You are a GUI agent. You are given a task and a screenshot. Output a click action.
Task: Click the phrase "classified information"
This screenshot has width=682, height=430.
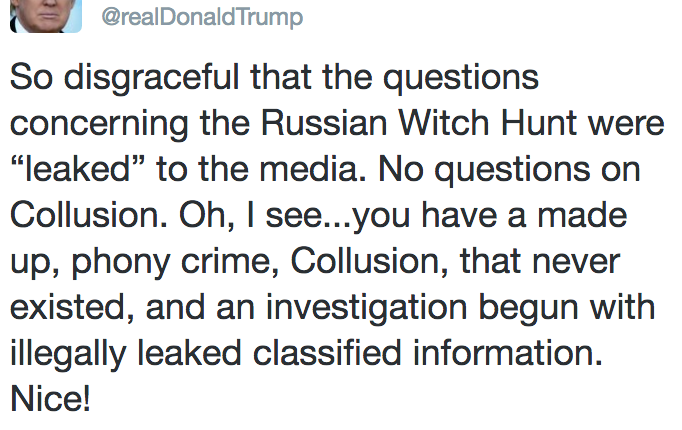click(x=428, y=352)
